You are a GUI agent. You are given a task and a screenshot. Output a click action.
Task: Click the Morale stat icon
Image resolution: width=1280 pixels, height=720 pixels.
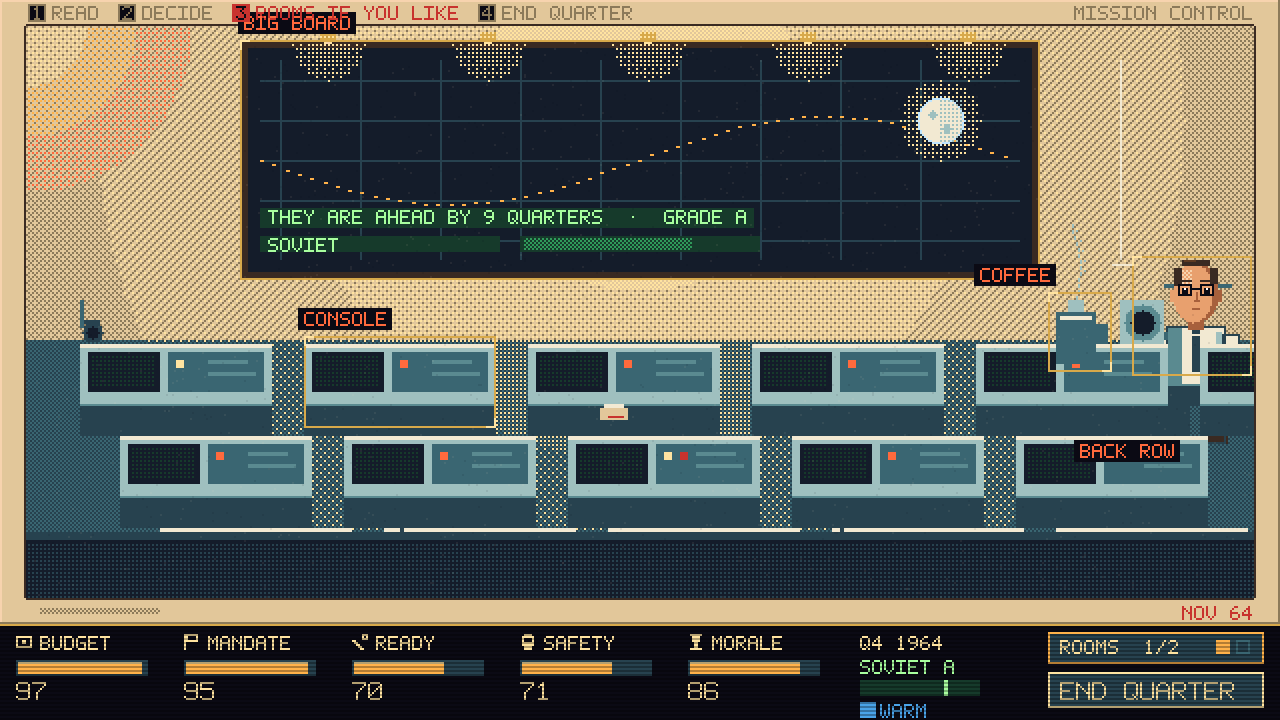point(696,643)
